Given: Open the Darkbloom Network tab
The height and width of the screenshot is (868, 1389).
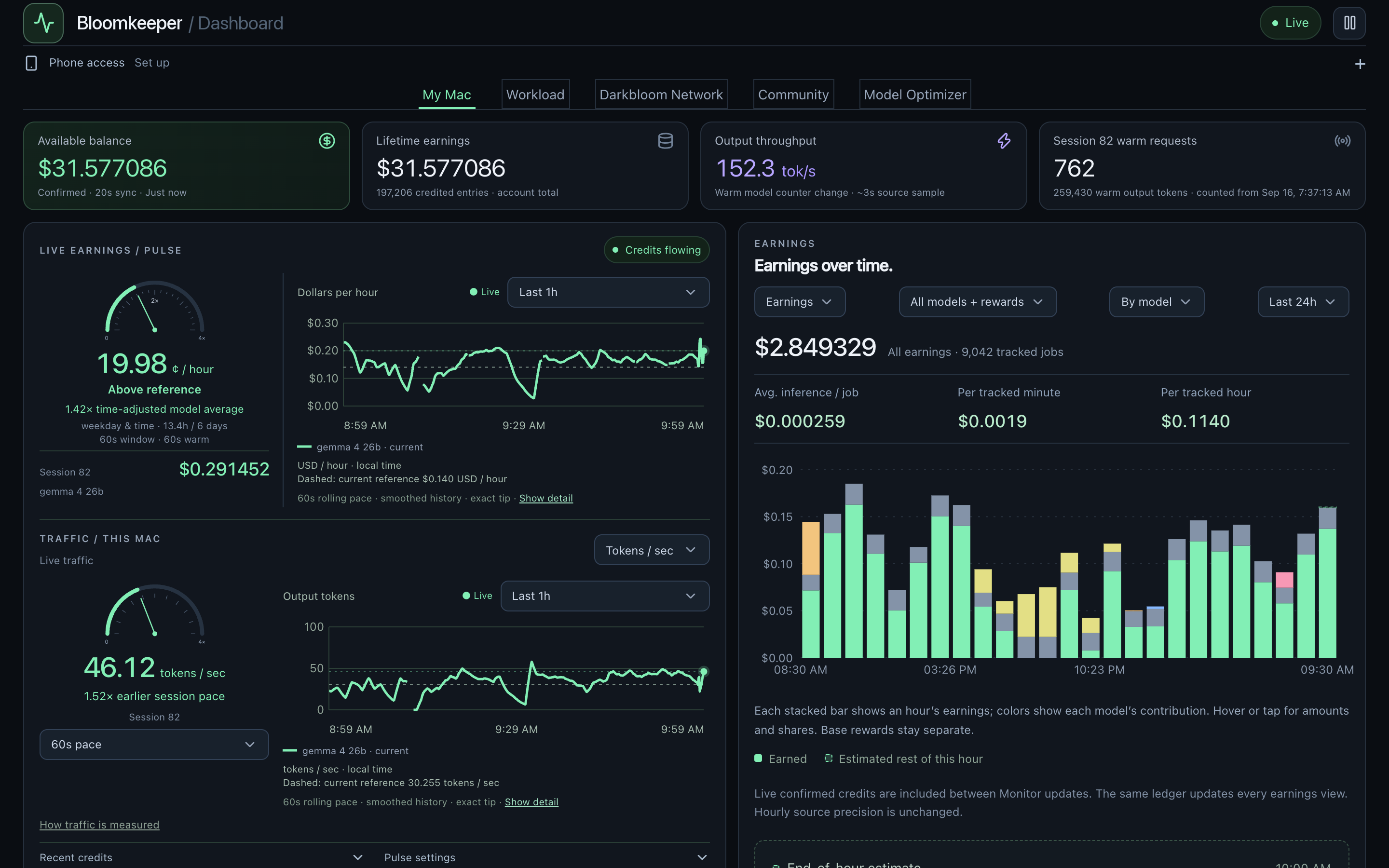Looking at the screenshot, I should point(661,95).
